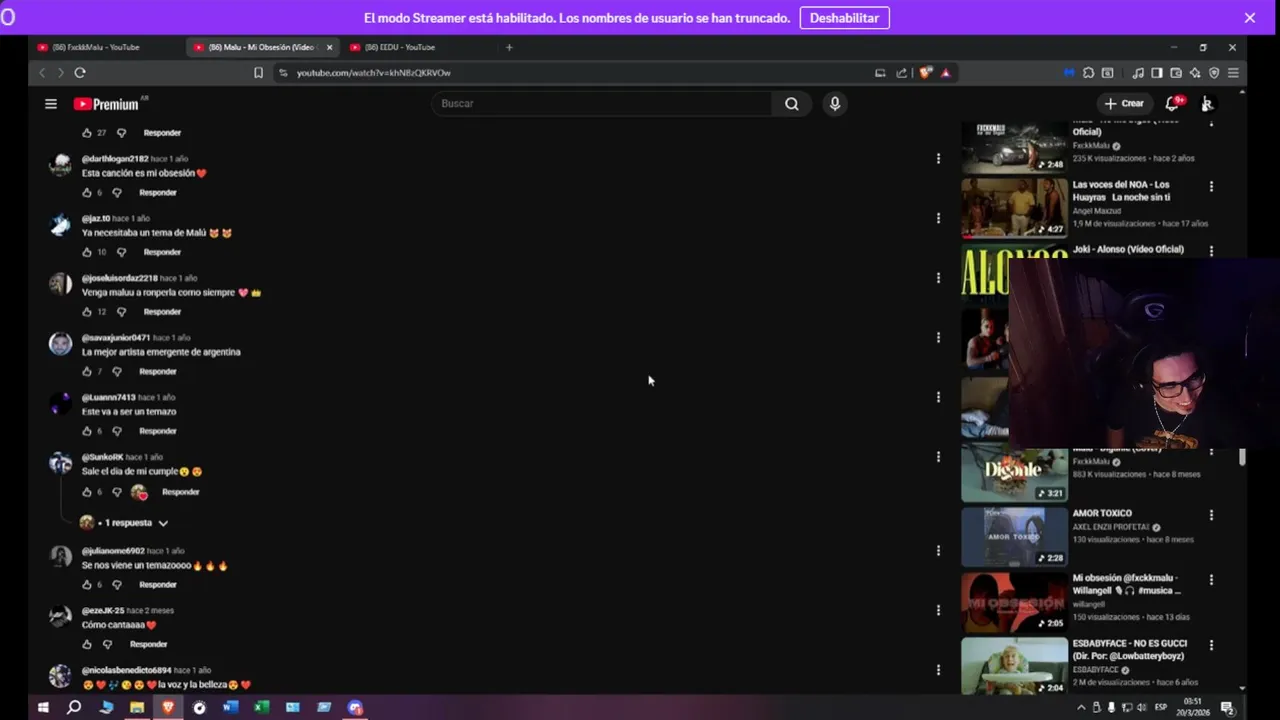Dislike the comment by @ezeJK-25

(108, 644)
